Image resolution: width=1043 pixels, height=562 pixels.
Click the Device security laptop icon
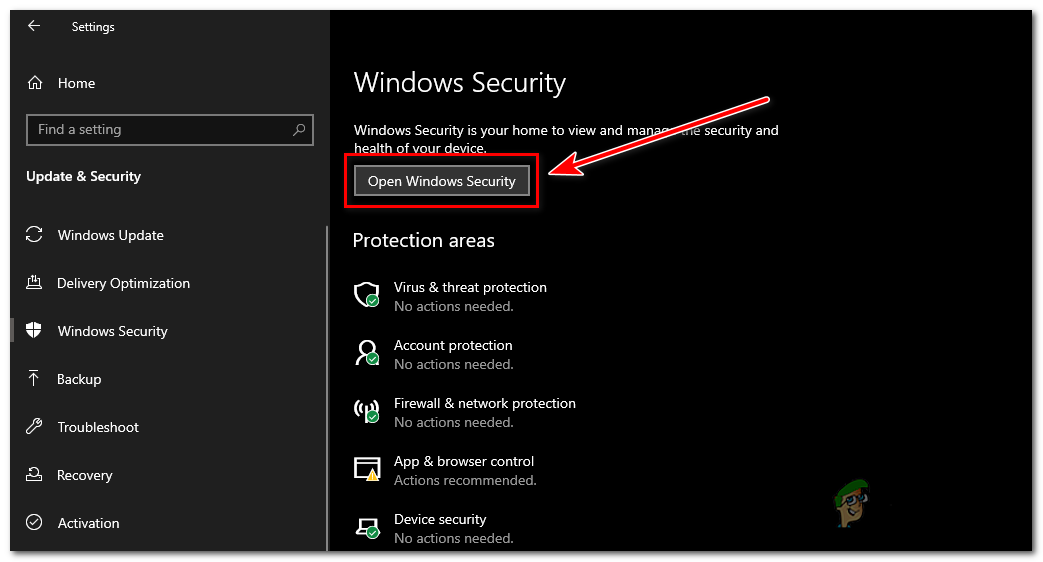(x=368, y=527)
